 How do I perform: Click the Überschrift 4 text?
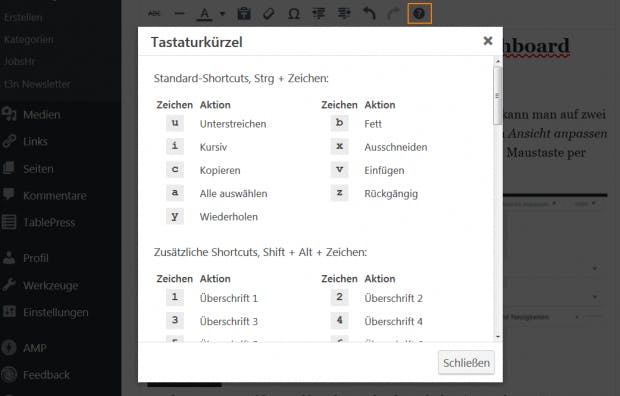click(x=393, y=321)
